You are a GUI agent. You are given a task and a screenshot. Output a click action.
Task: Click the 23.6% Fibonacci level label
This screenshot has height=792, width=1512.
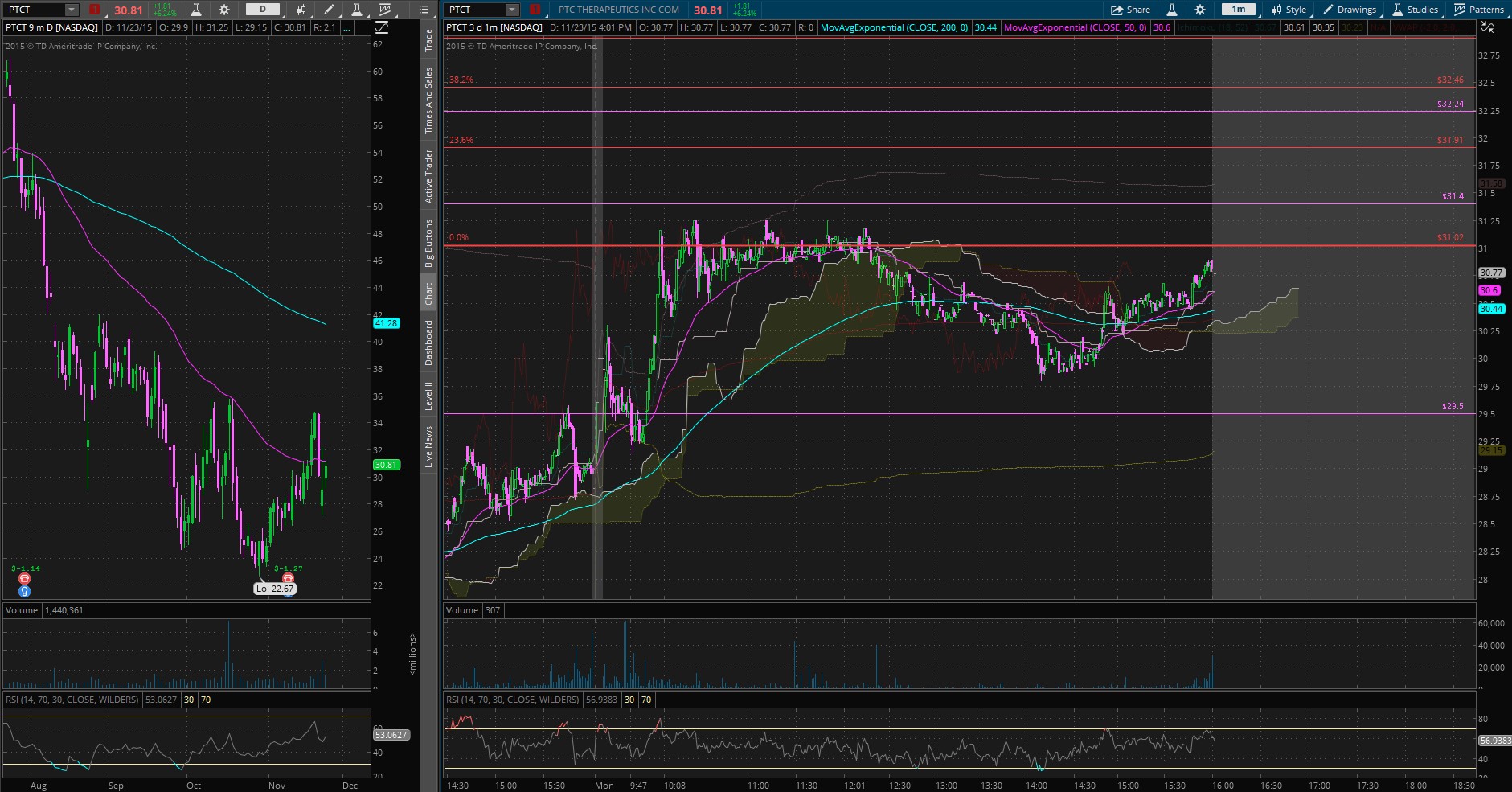(461, 140)
